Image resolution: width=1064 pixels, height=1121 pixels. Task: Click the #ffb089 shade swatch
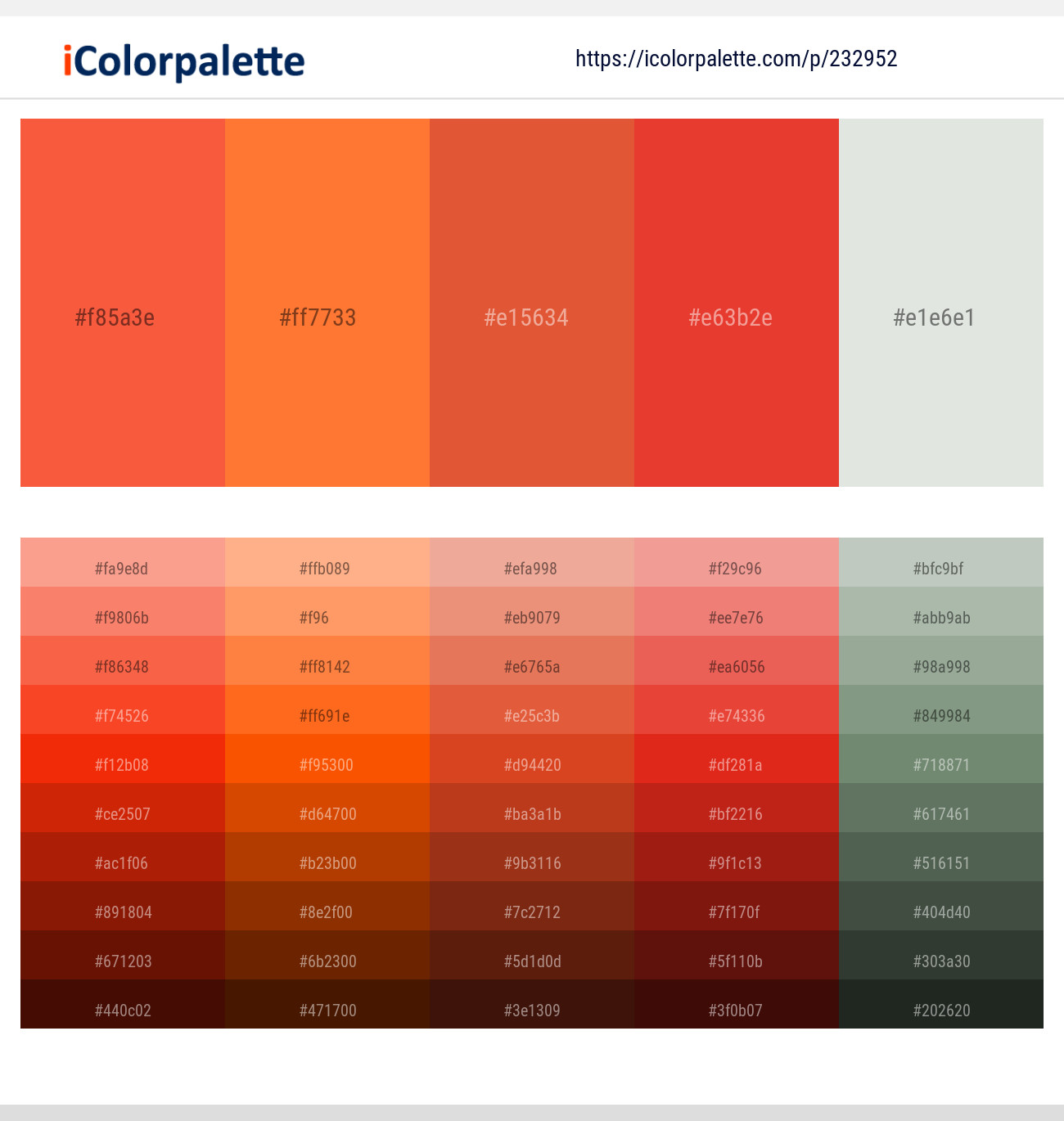pyautogui.click(x=327, y=568)
